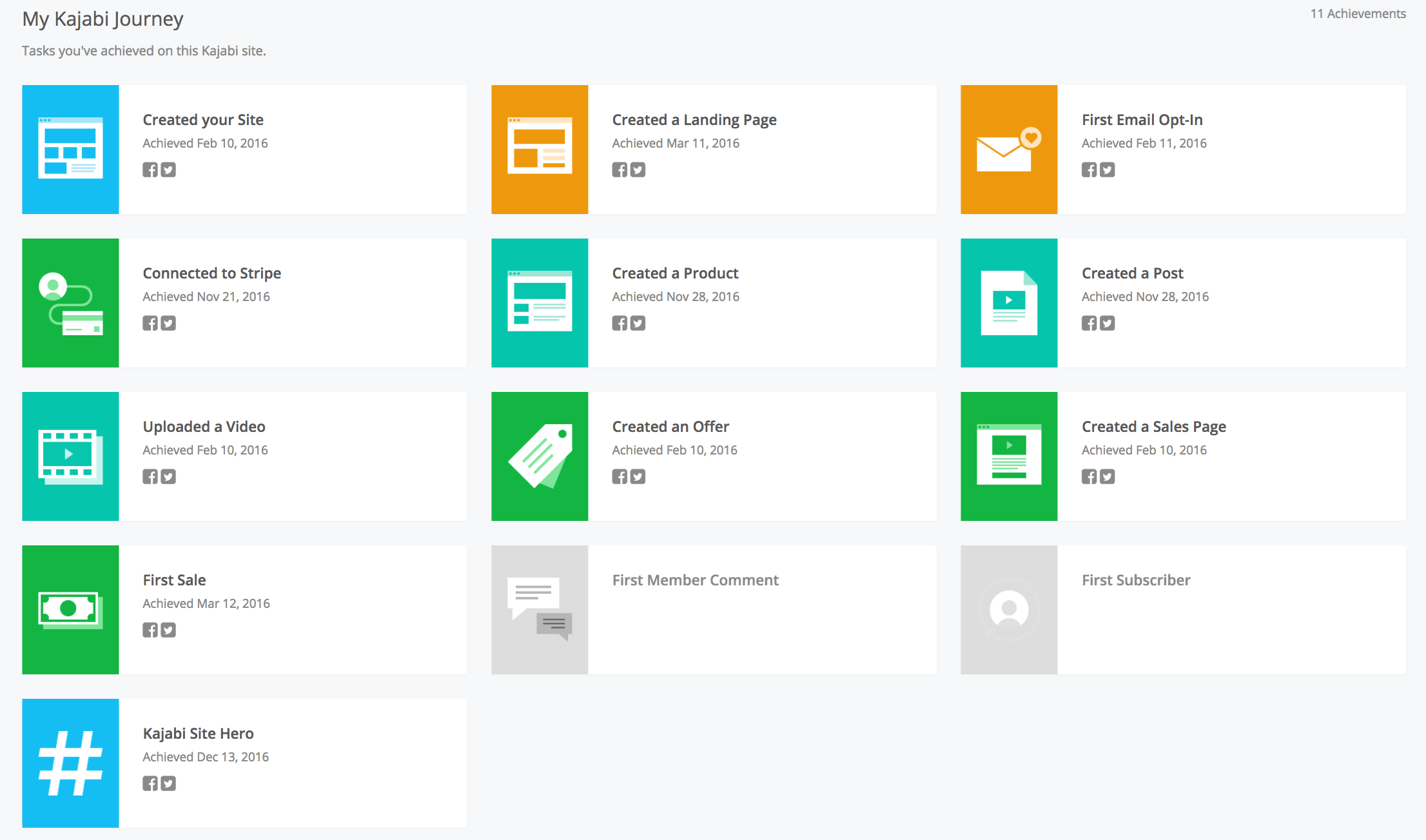1426x840 pixels.
Task: Share First Sale on Facebook
Action: point(150,630)
